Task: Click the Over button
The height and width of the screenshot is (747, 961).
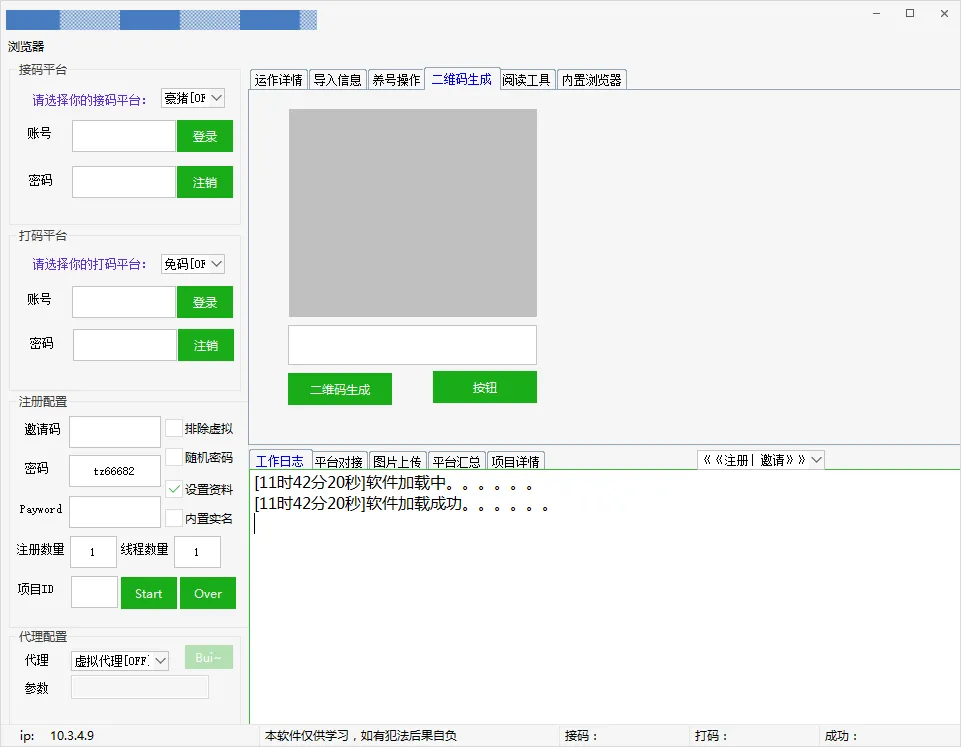Action: coord(208,592)
